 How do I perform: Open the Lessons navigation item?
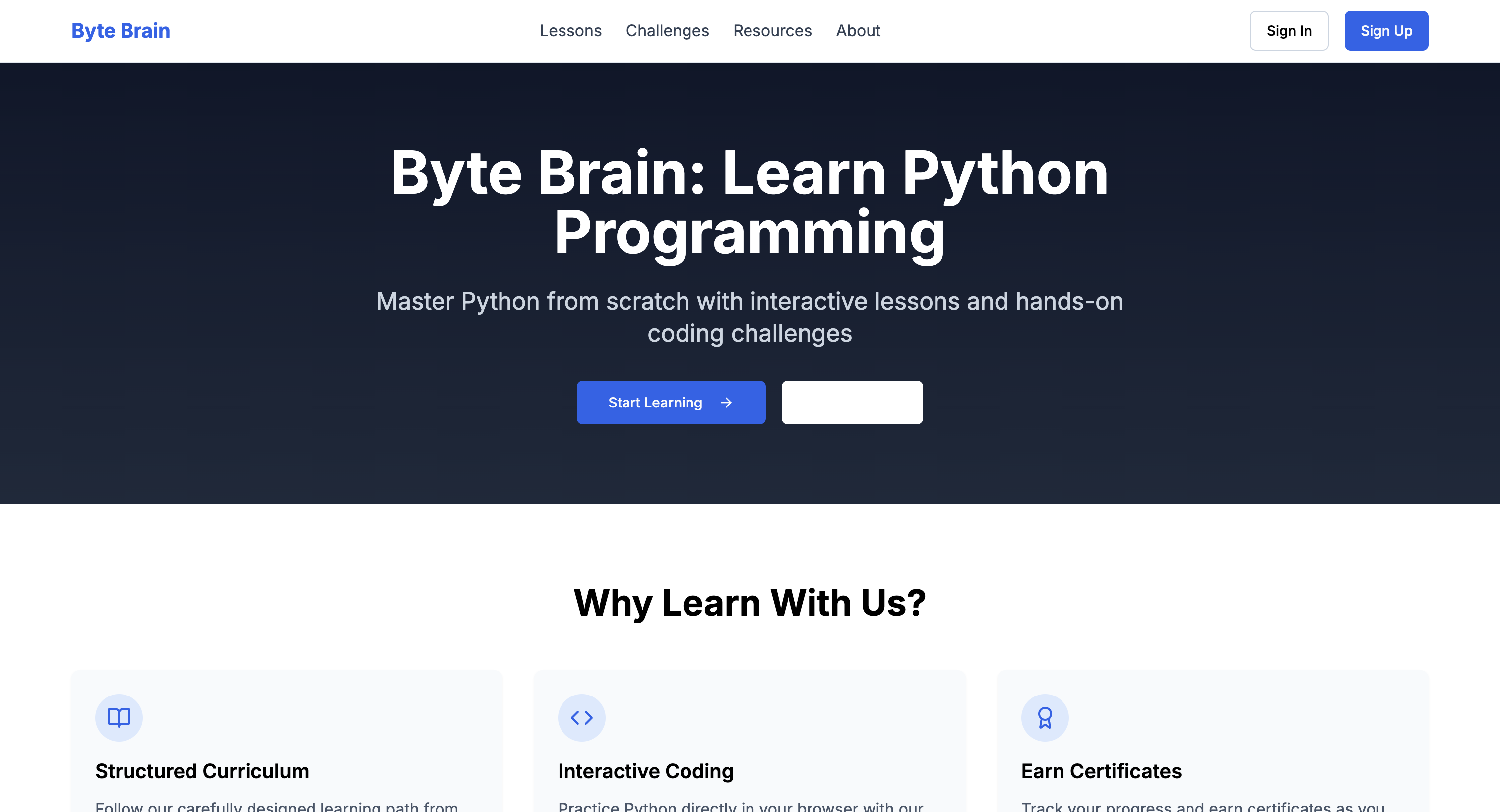[570, 30]
